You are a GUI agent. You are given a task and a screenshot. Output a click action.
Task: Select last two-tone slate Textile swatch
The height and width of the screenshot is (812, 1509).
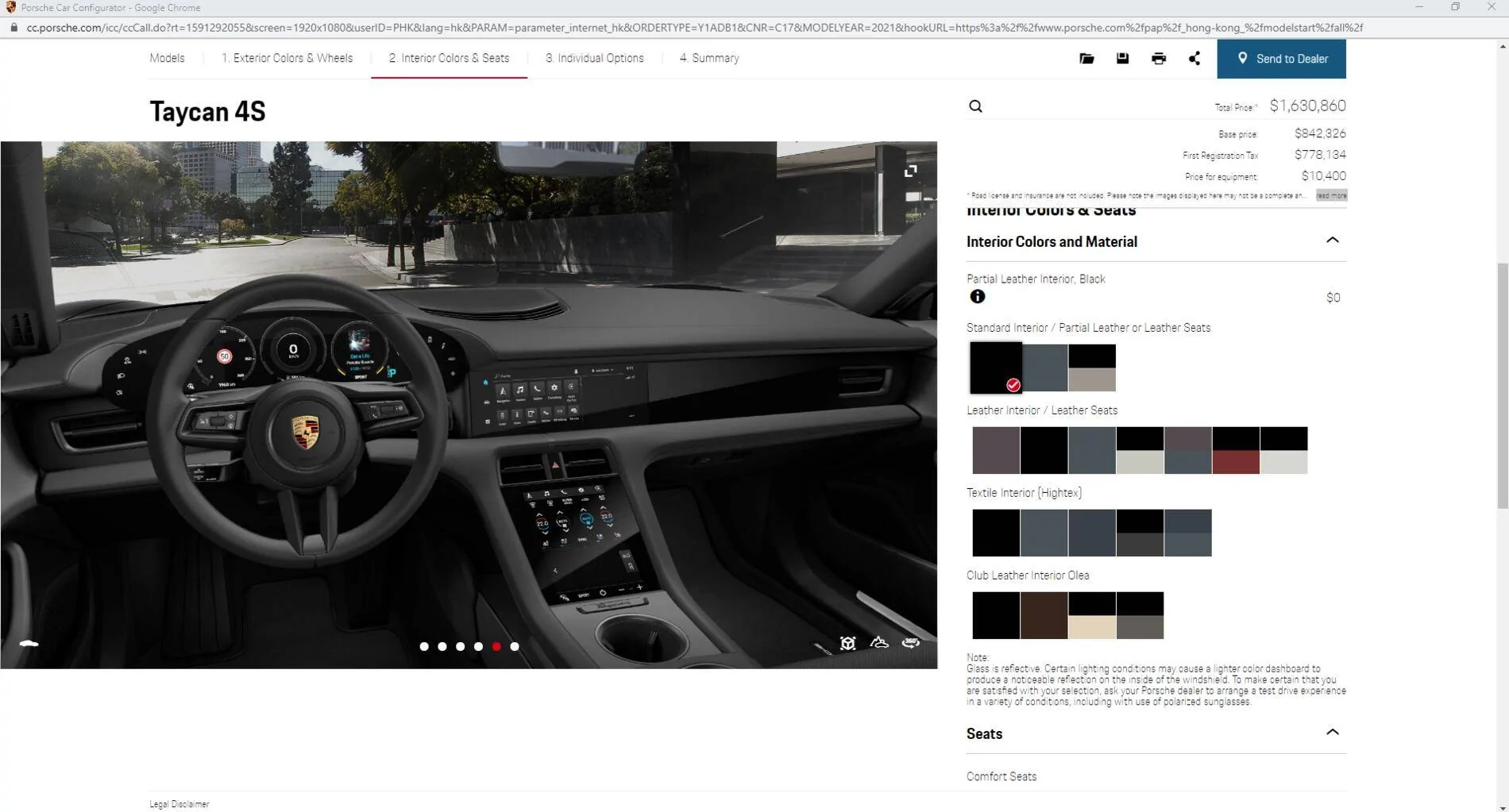1187,533
